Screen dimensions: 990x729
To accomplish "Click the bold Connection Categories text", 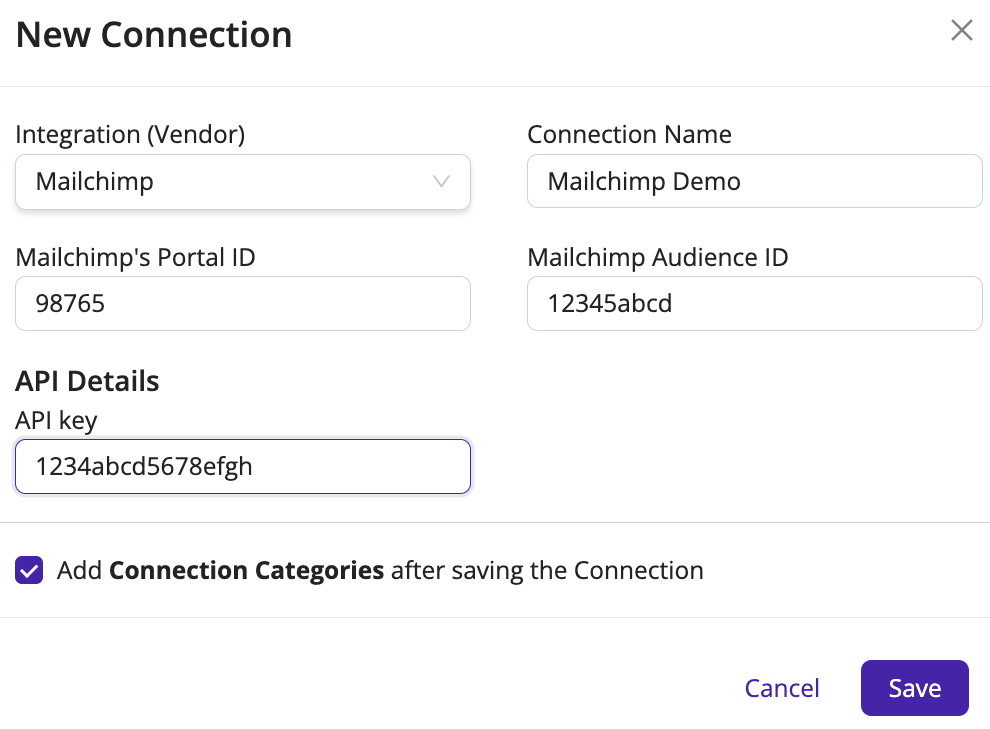I will point(246,571).
